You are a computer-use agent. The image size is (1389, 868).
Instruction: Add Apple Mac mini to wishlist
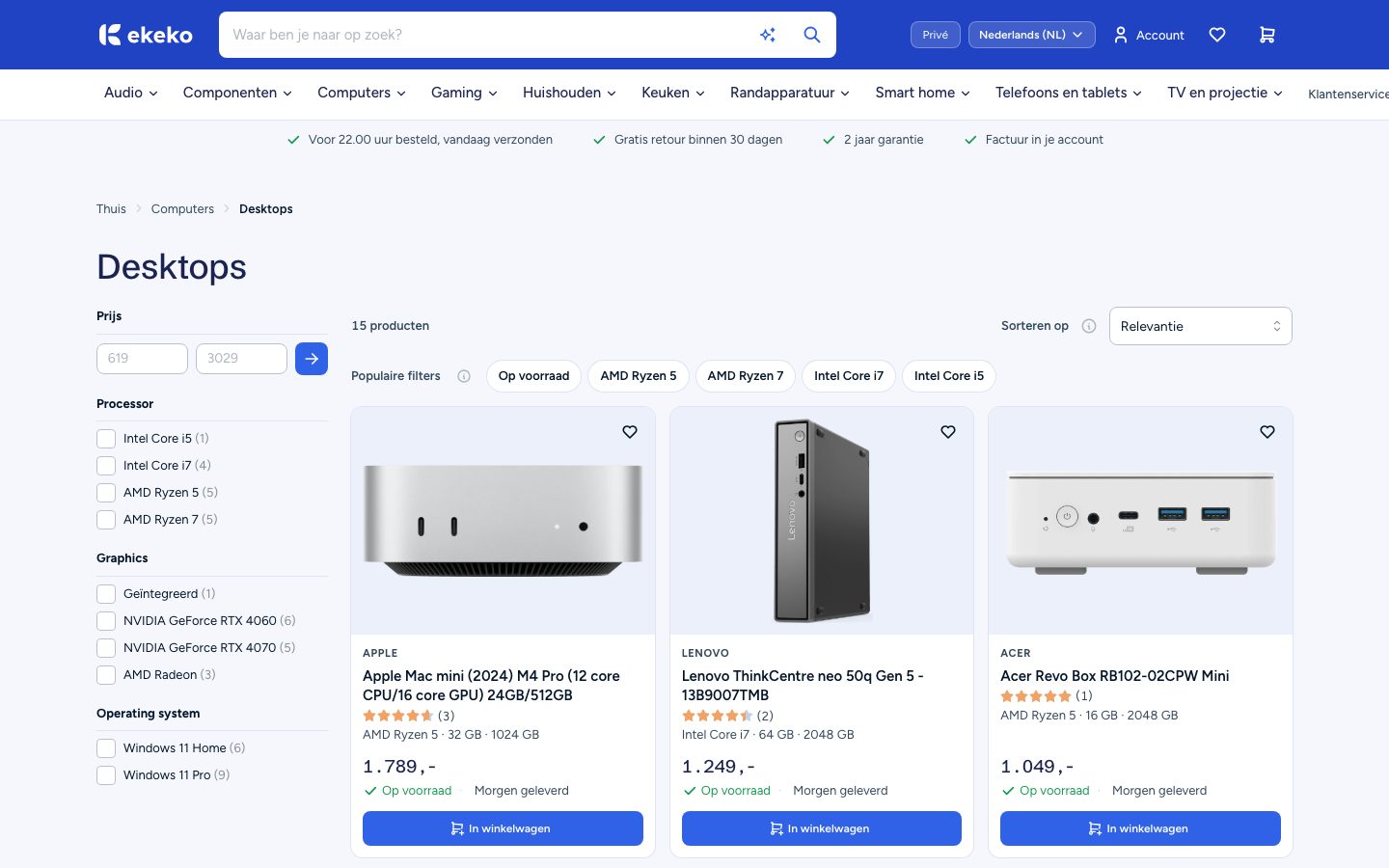click(630, 432)
